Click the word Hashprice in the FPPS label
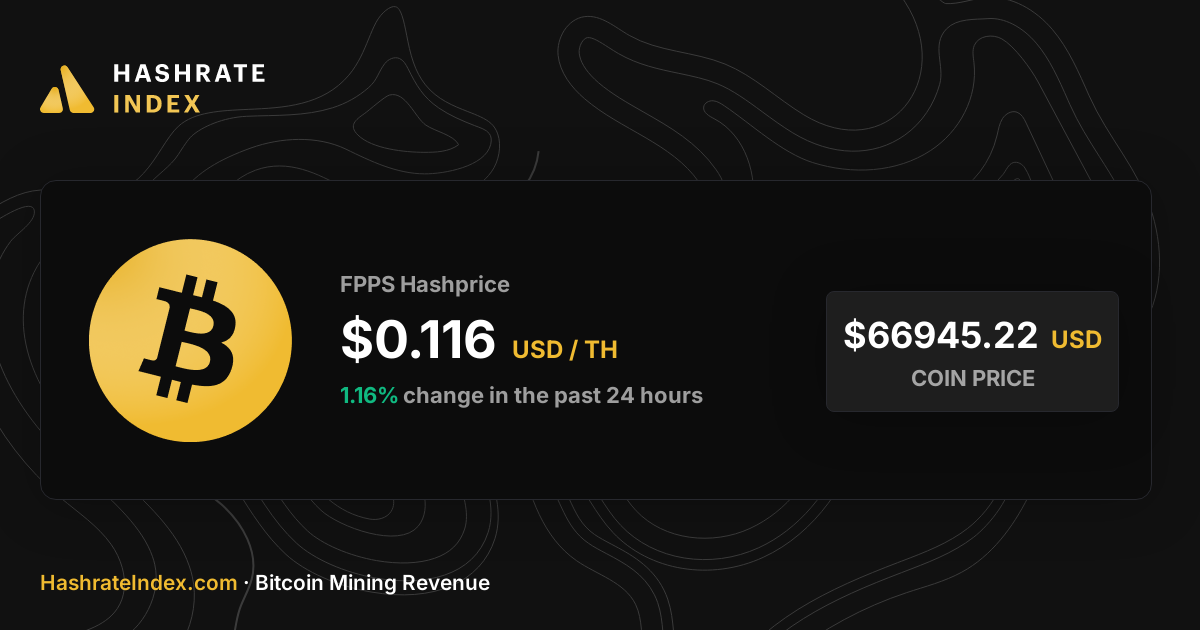 coord(455,285)
